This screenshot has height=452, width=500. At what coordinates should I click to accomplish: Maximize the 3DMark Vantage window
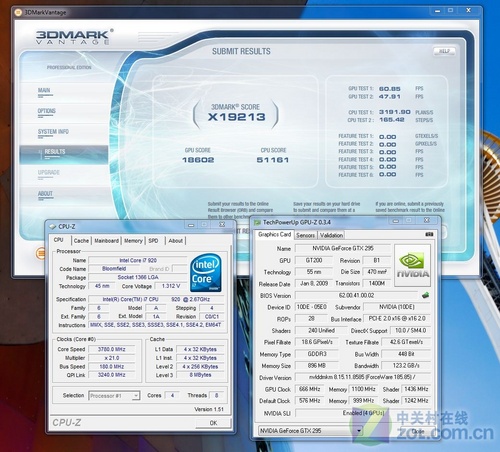(450, 11)
